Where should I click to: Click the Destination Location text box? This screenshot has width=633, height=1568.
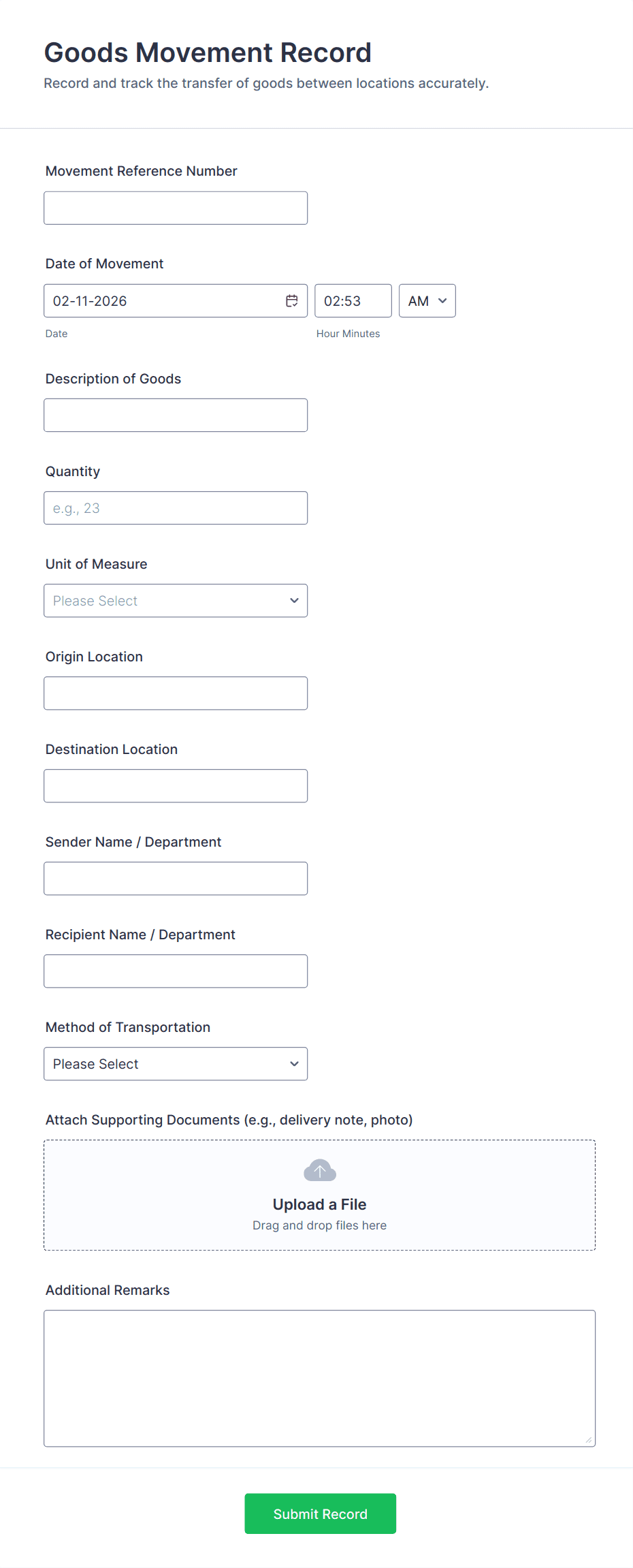click(175, 786)
